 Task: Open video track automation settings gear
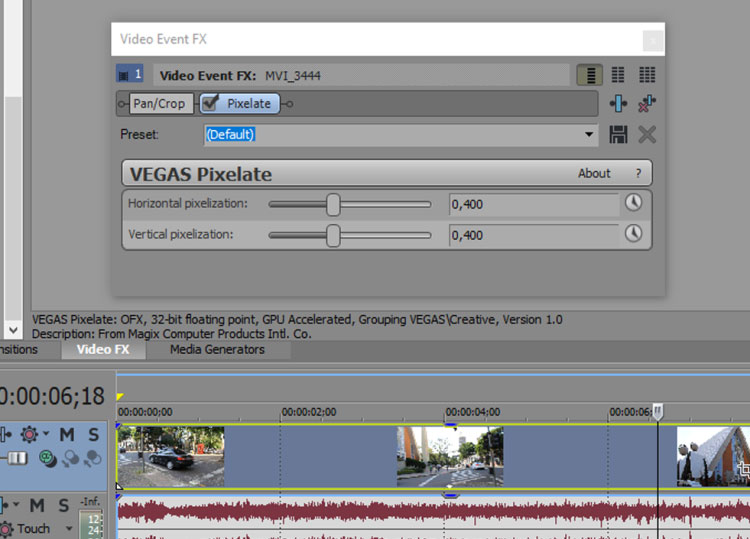29,434
